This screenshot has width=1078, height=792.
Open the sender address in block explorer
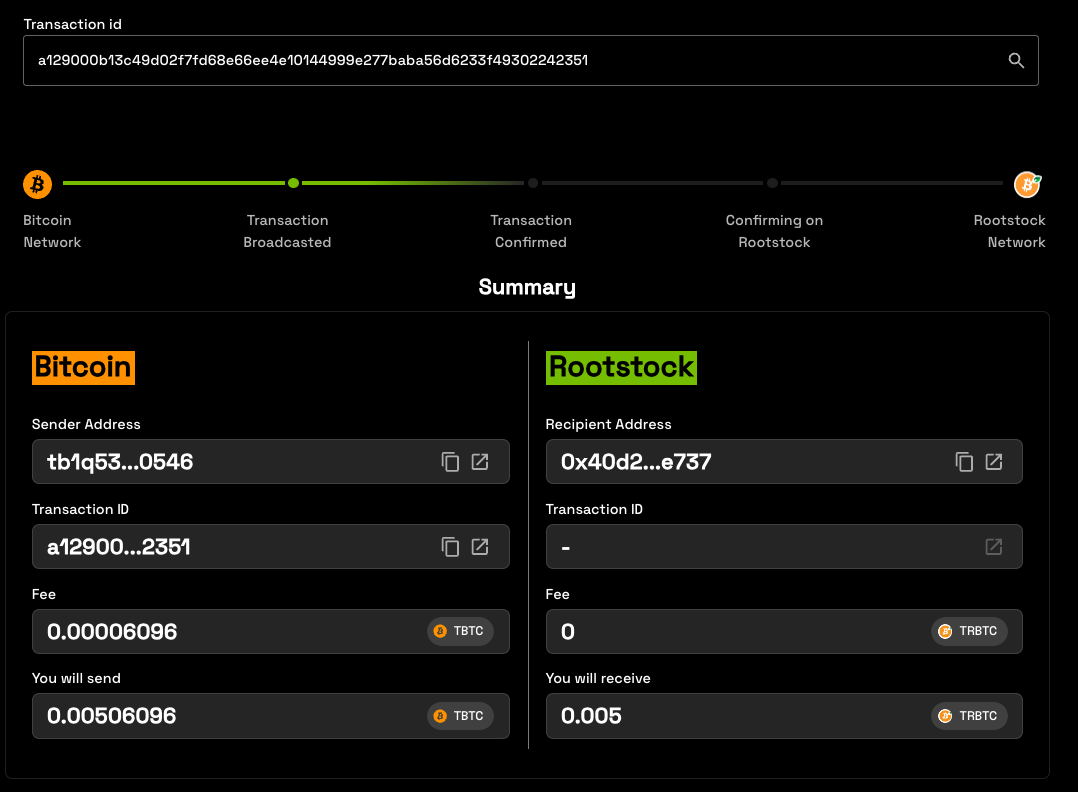[x=479, y=462]
